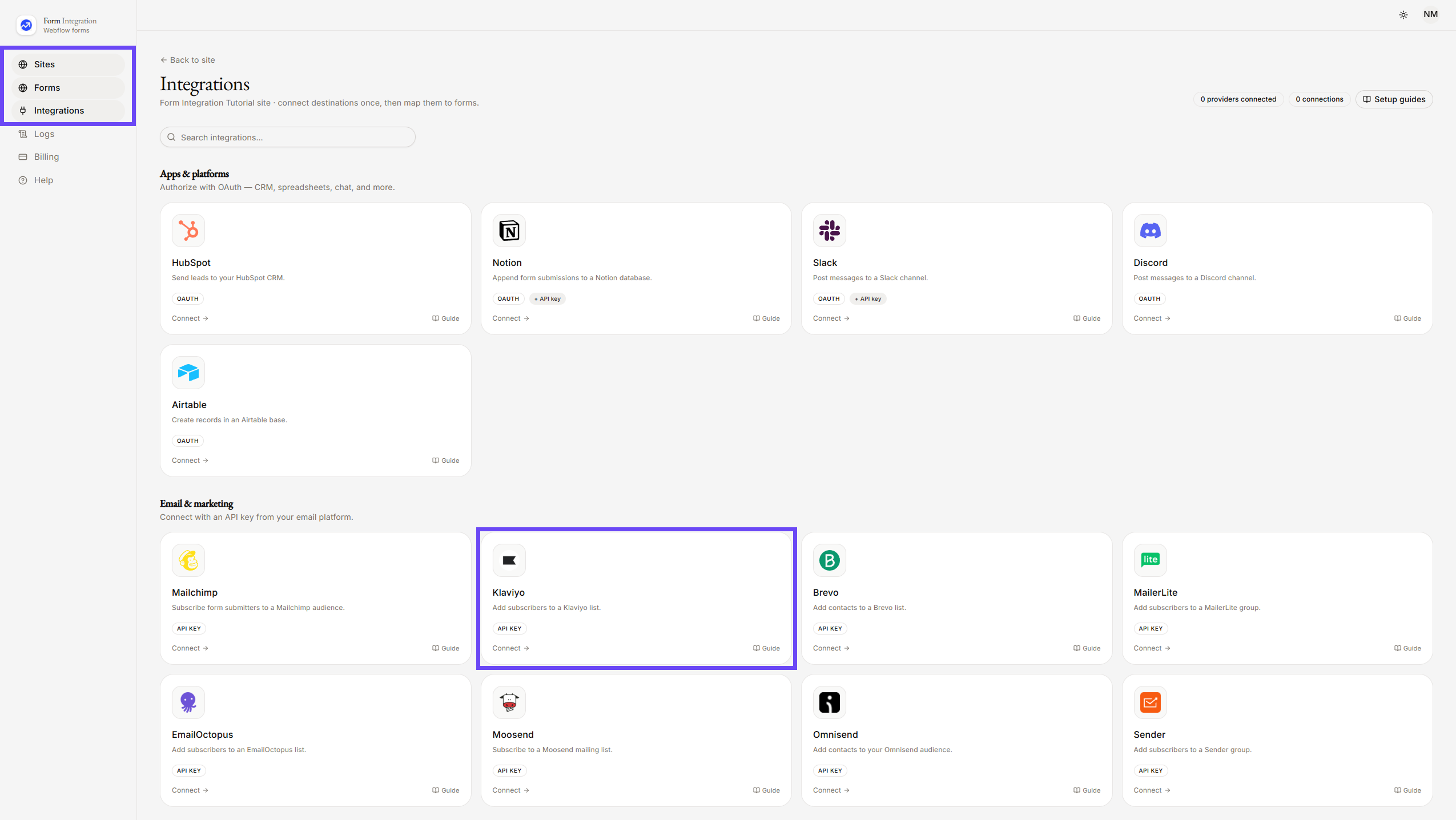Connect the Sender integration
1456x820 pixels.
coord(1152,790)
